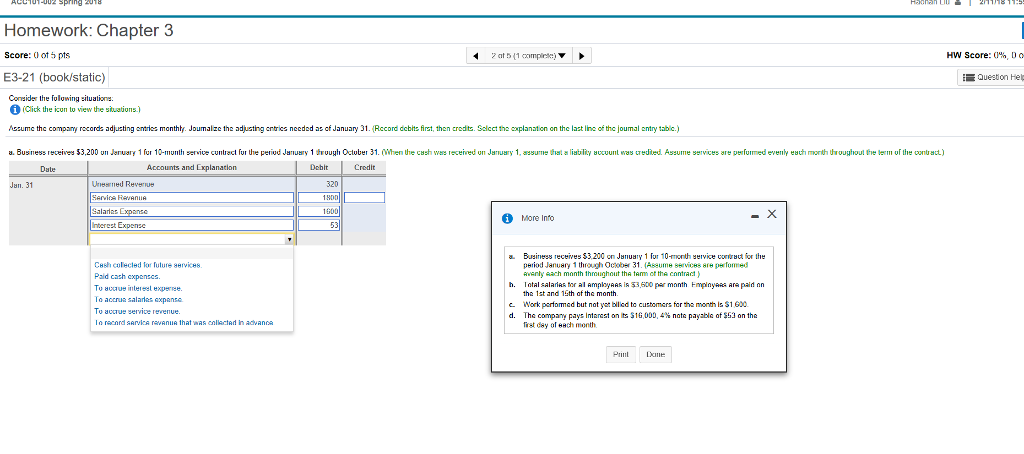Click the Service Revenue account field
1024x454 pixels.
pyautogui.click(x=192, y=197)
